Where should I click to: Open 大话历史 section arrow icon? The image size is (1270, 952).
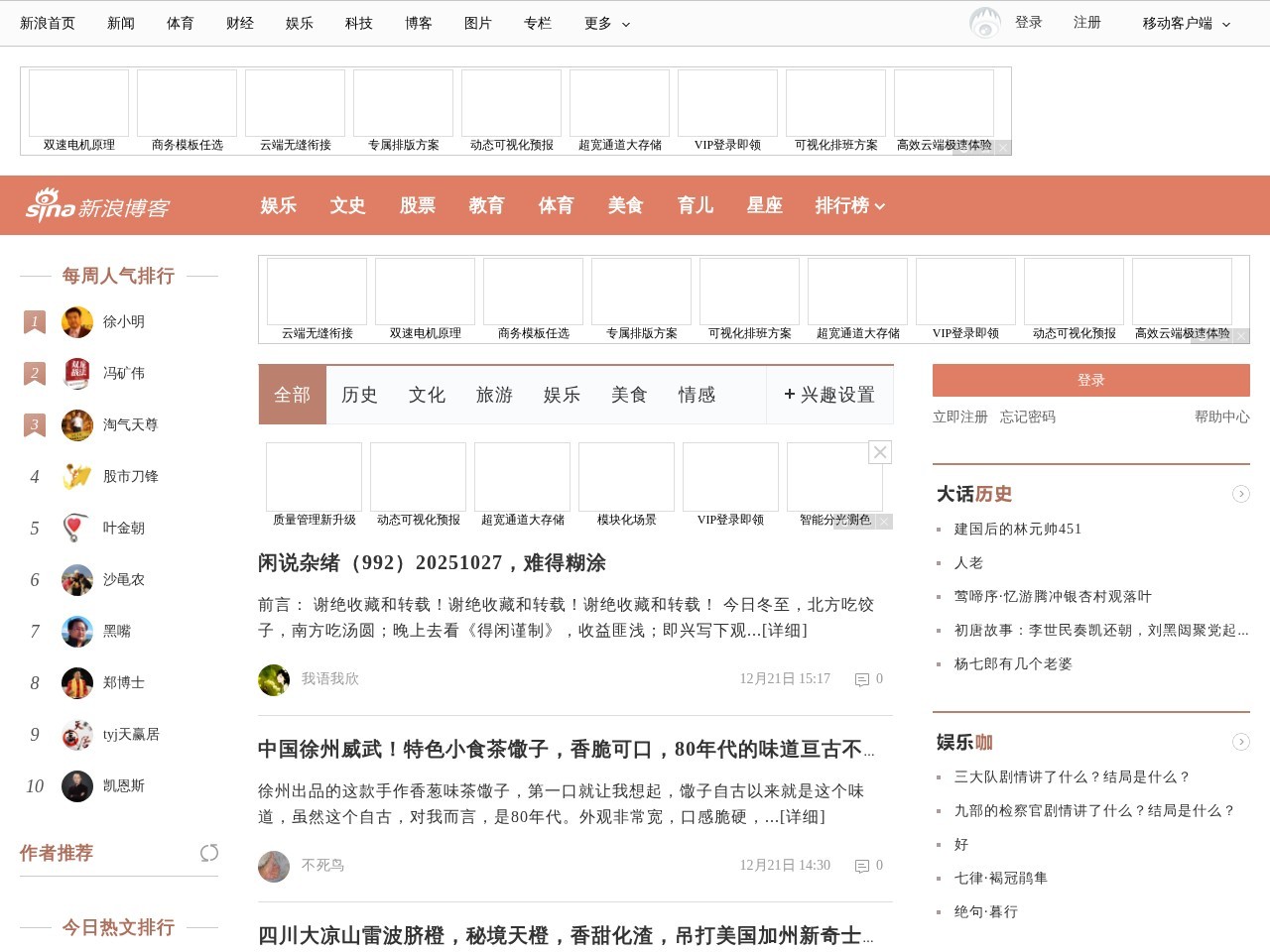1240,494
